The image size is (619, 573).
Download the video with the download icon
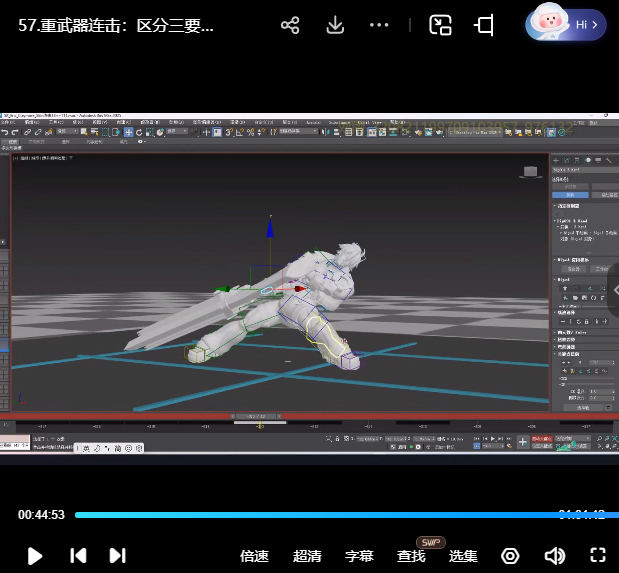[336, 25]
